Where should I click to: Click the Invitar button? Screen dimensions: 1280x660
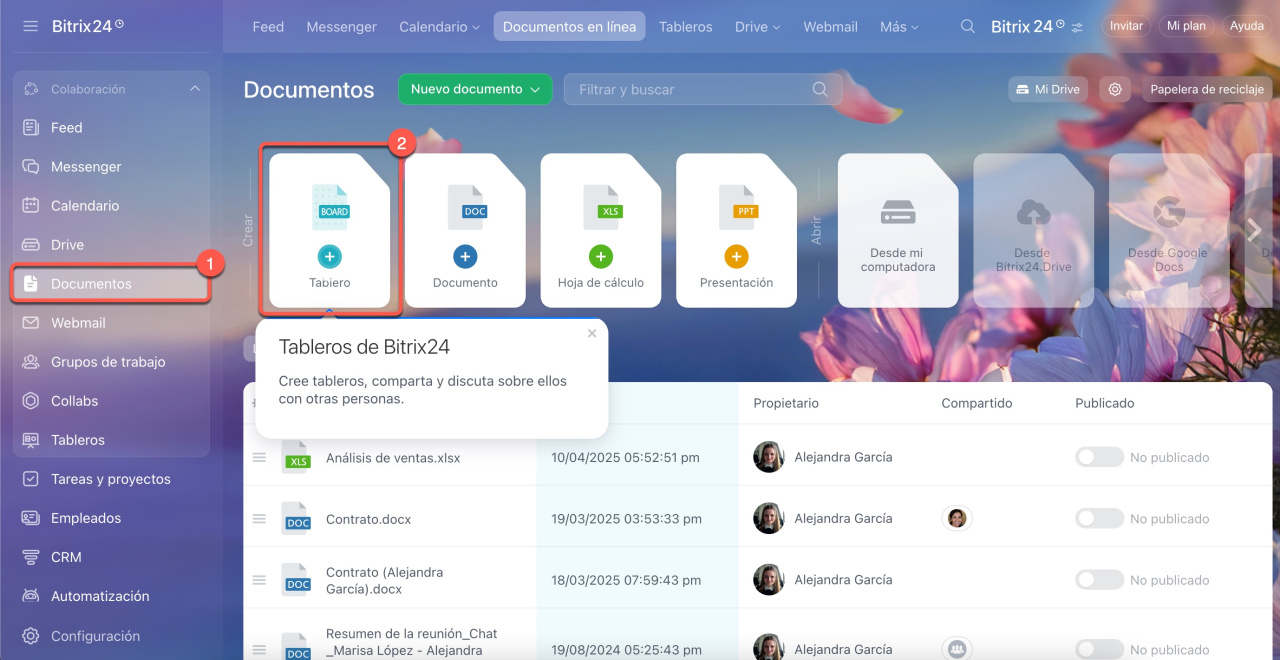[1126, 26]
